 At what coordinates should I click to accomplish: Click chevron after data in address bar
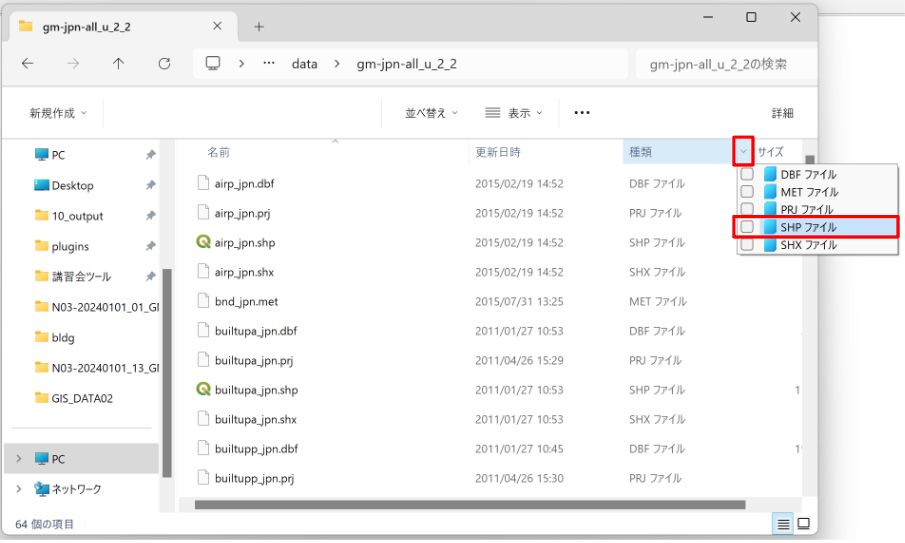point(336,63)
